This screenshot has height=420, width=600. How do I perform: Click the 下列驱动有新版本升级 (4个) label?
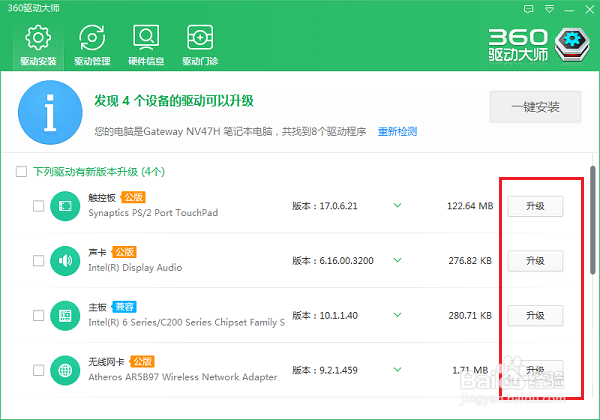[x=99, y=172]
